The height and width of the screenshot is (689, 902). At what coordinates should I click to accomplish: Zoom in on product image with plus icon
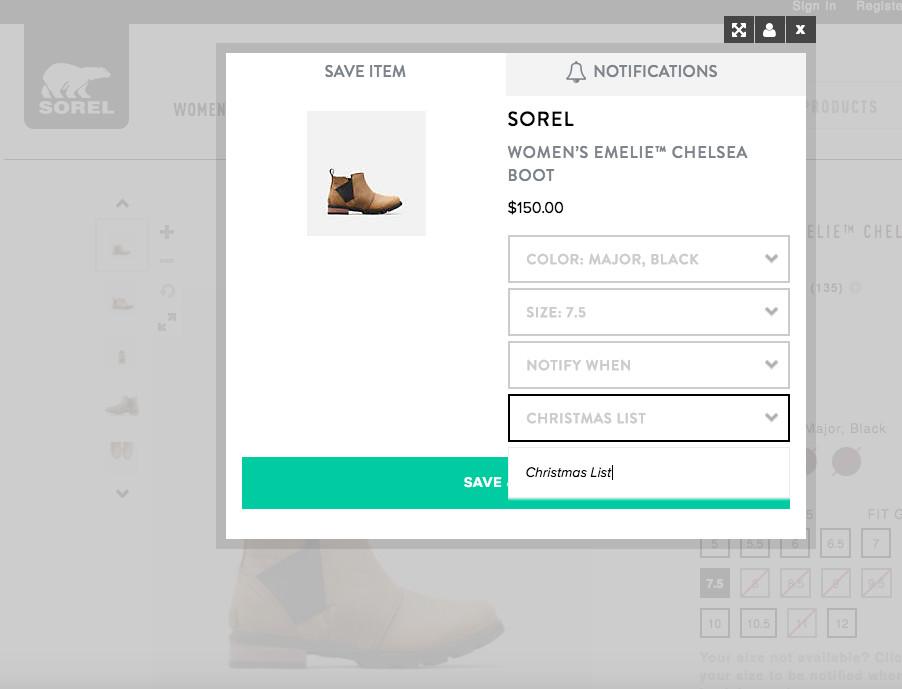click(x=167, y=232)
